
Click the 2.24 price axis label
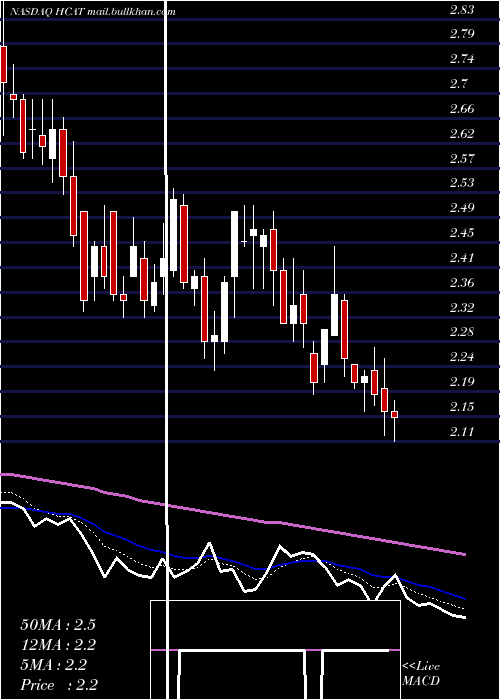coord(461,357)
